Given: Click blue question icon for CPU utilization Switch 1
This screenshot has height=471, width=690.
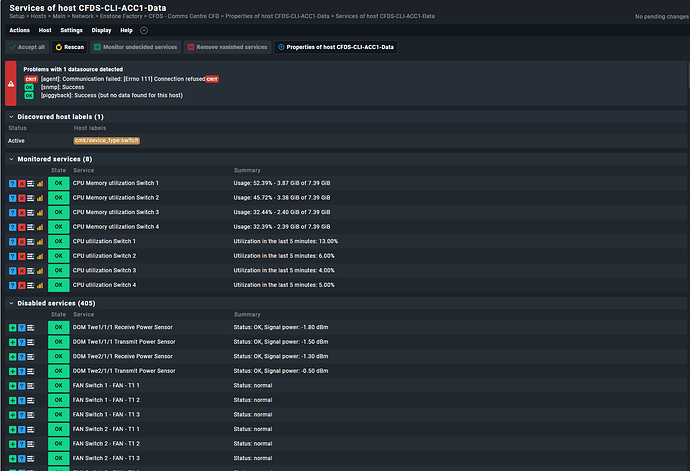Looking at the screenshot, I should [x=11, y=242].
